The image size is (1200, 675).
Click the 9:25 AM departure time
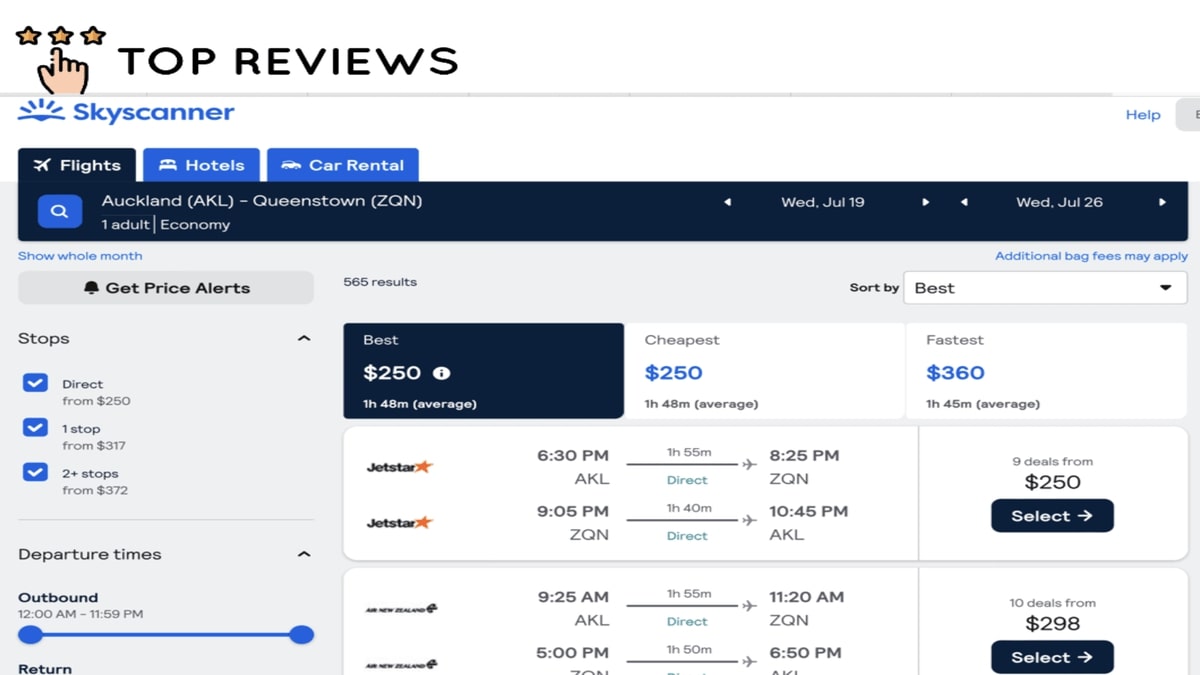tap(573, 597)
